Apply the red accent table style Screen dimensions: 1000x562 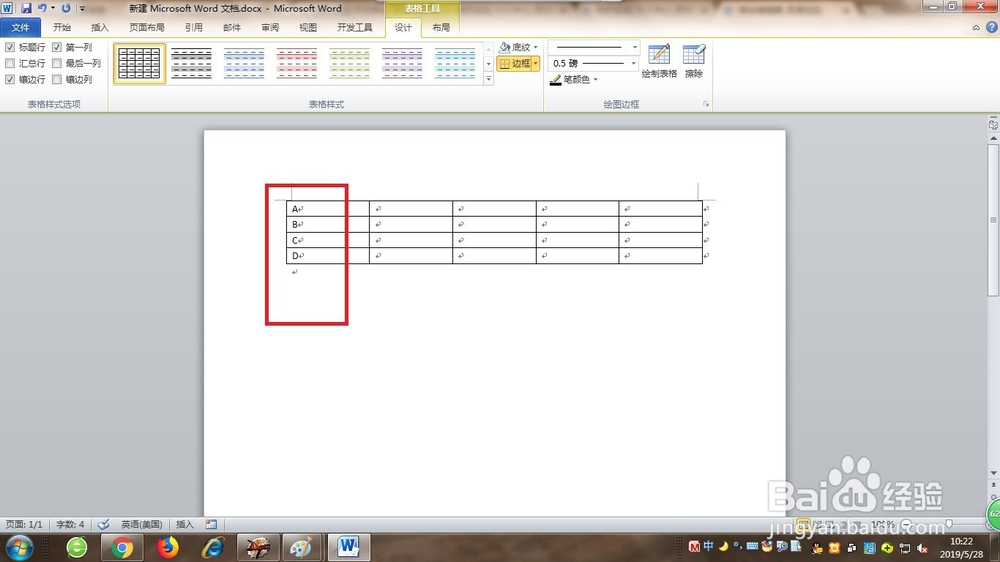click(x=297, y=63)
